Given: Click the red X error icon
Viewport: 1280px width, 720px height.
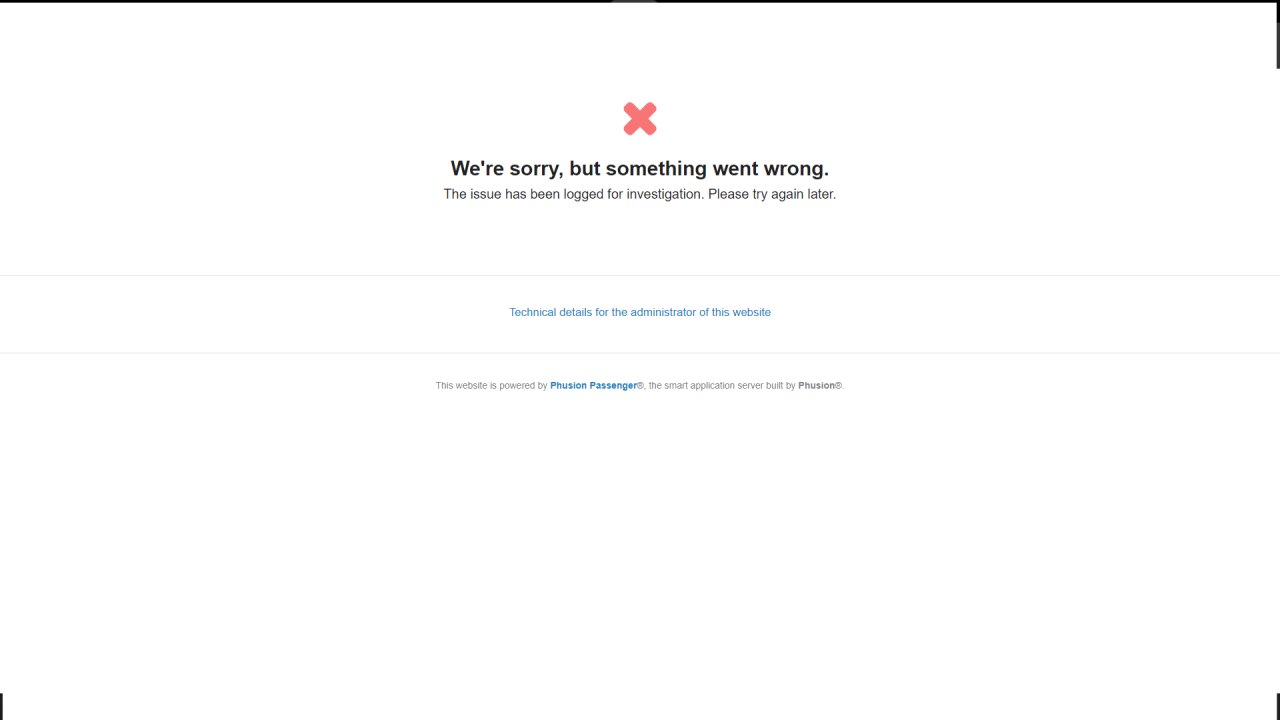Looking at the screenshot, I should click(x=640, y=119).
